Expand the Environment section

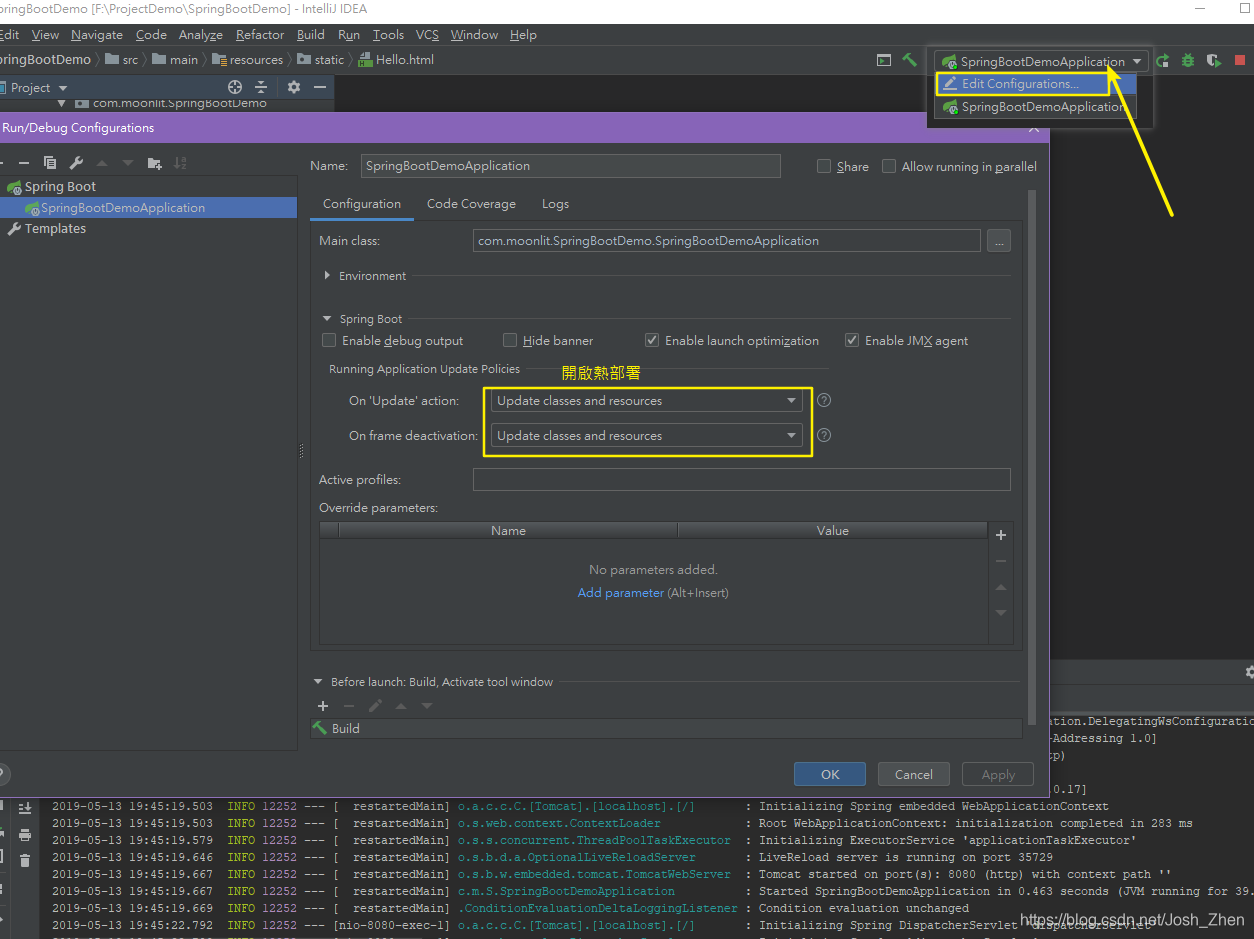coord(328,275)
